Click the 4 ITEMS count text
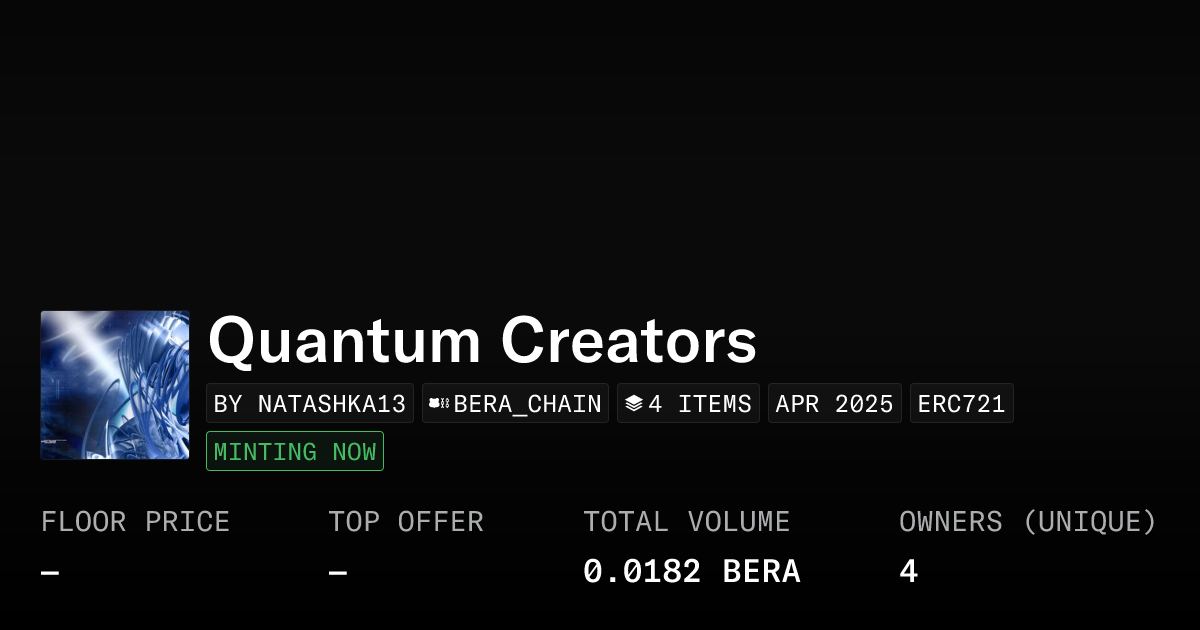This screenshot has height=630, width=1200. coord(700,404)
